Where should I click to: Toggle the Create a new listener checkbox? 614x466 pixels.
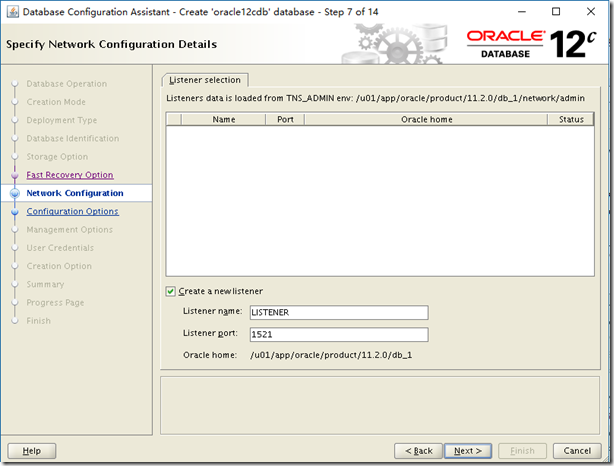170,291
